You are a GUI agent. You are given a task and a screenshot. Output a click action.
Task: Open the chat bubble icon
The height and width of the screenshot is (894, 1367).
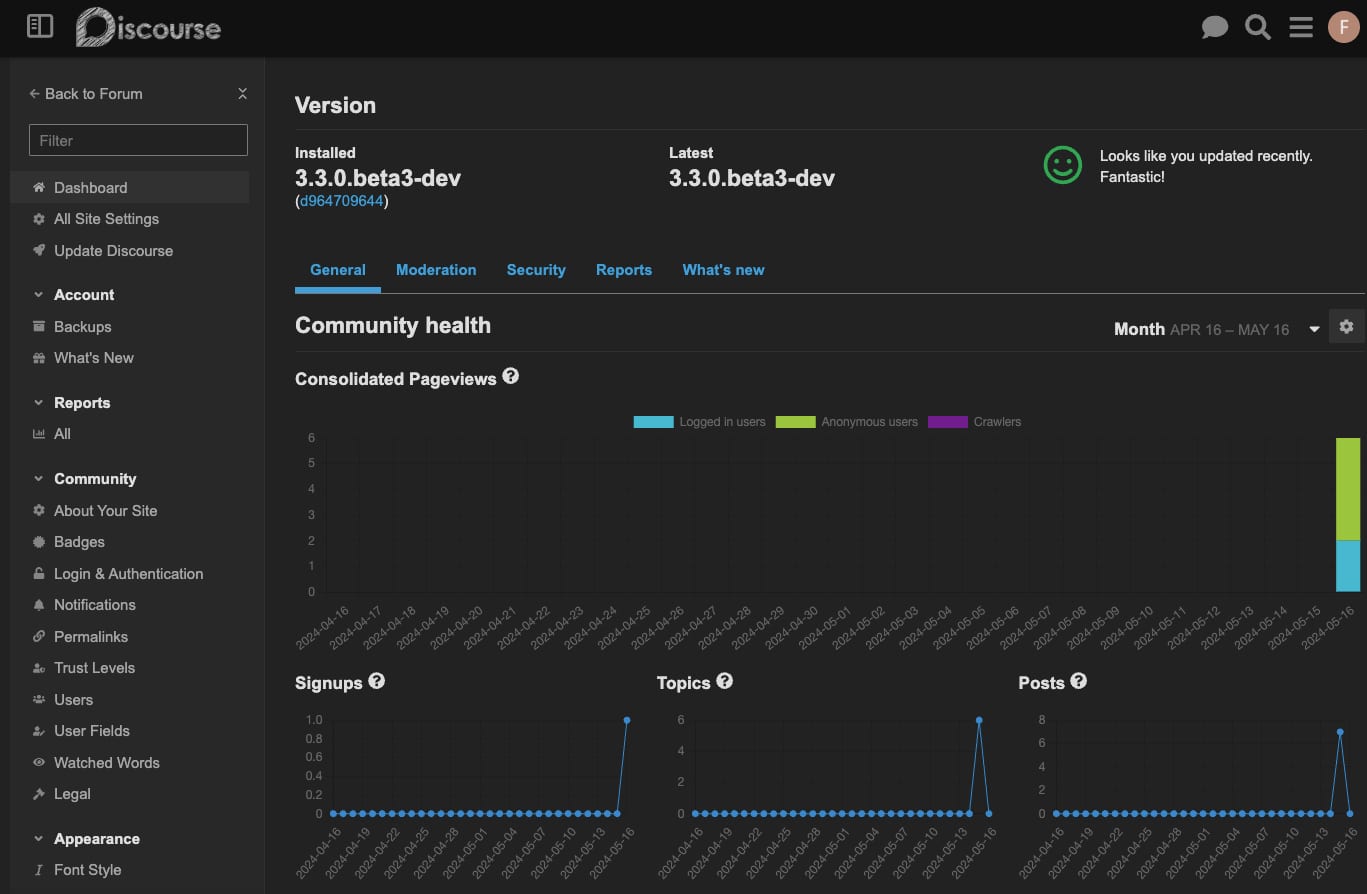pyautogui.click(x=1214, y=27)
